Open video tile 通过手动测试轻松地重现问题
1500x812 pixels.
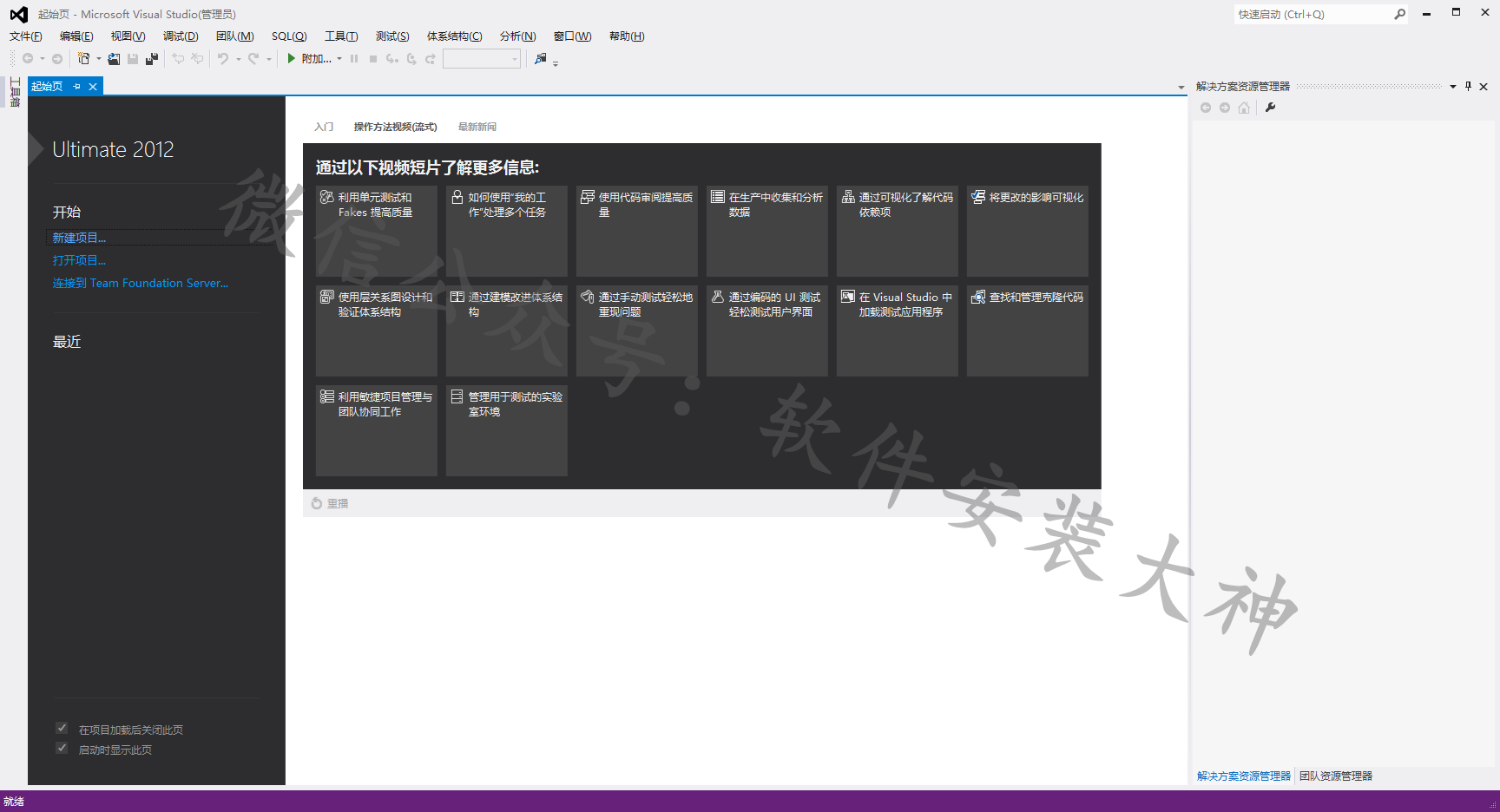(x=636, y=331)
